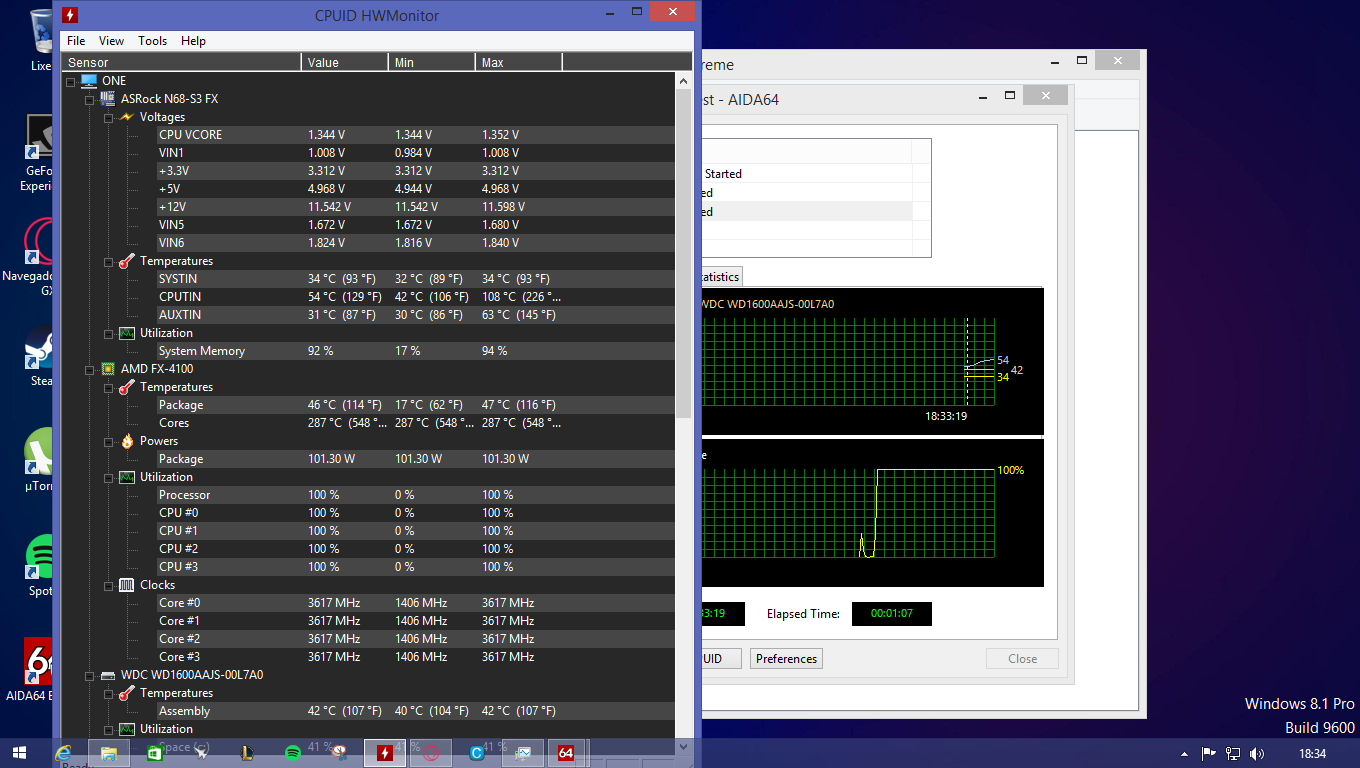Open the File menu
The image size is (1360, 768).
[76, 41]
